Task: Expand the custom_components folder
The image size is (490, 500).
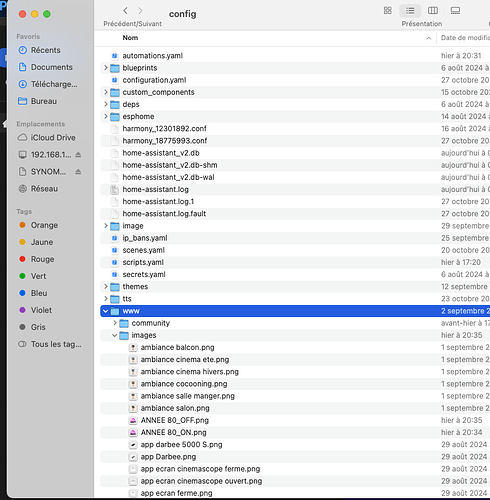Action: coord(106,92)
